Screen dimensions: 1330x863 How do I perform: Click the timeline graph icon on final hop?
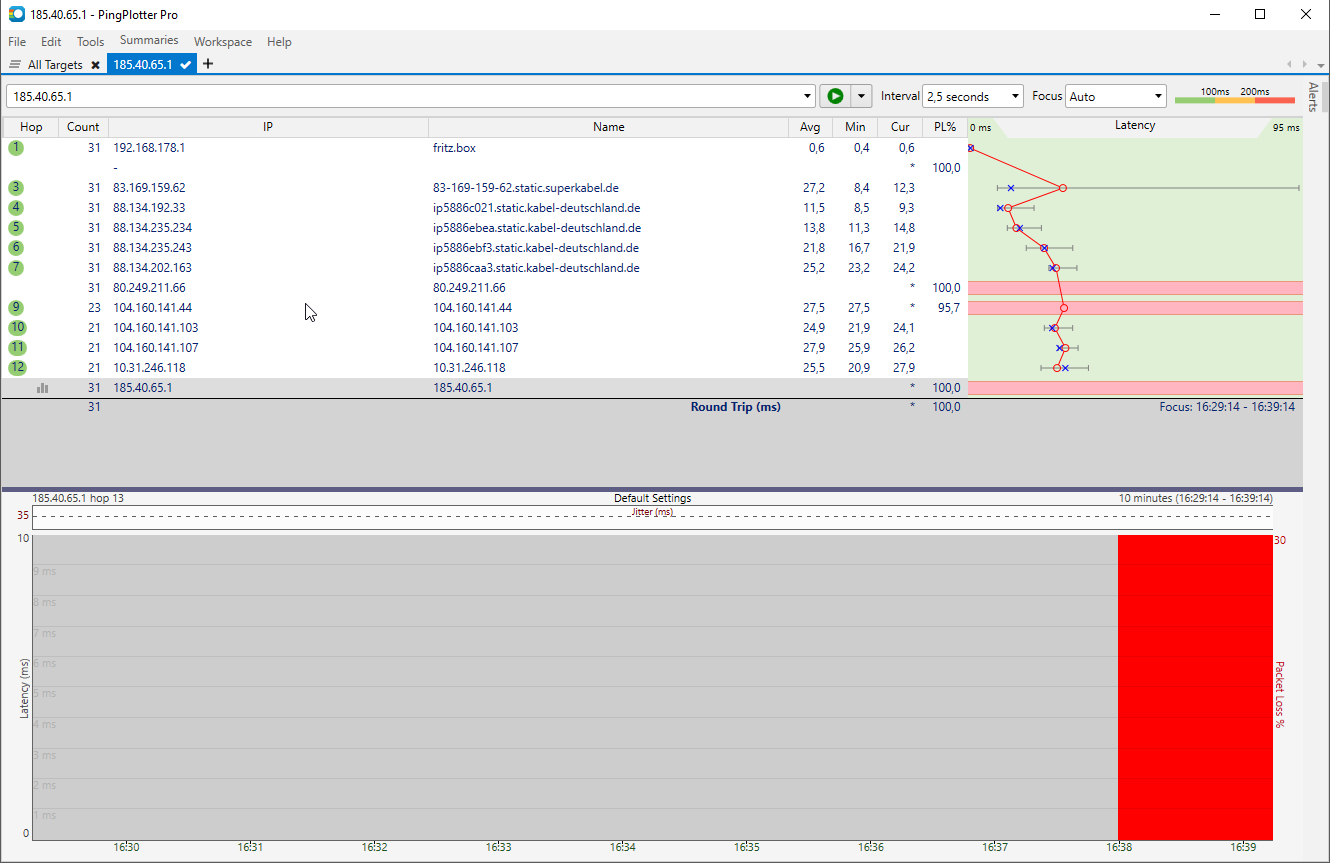(x=42, y=388)
